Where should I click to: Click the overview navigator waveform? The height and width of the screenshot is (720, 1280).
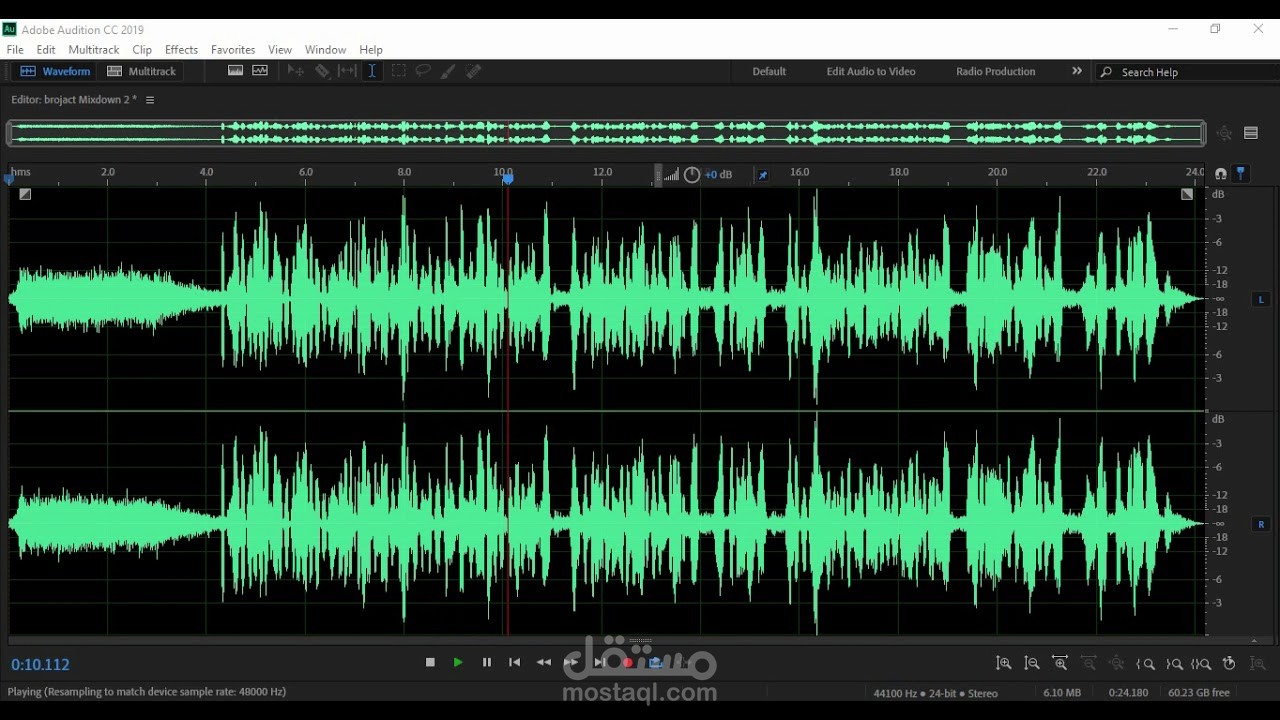pos(605,132)
